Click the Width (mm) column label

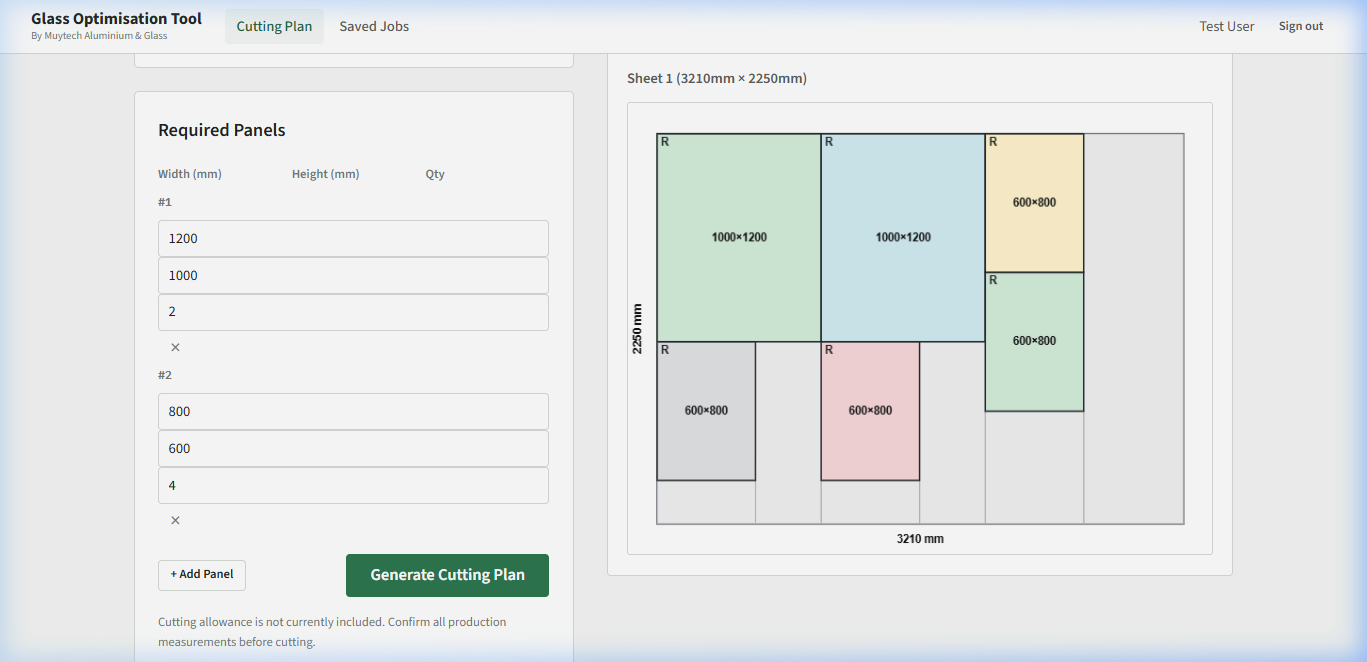190,174
